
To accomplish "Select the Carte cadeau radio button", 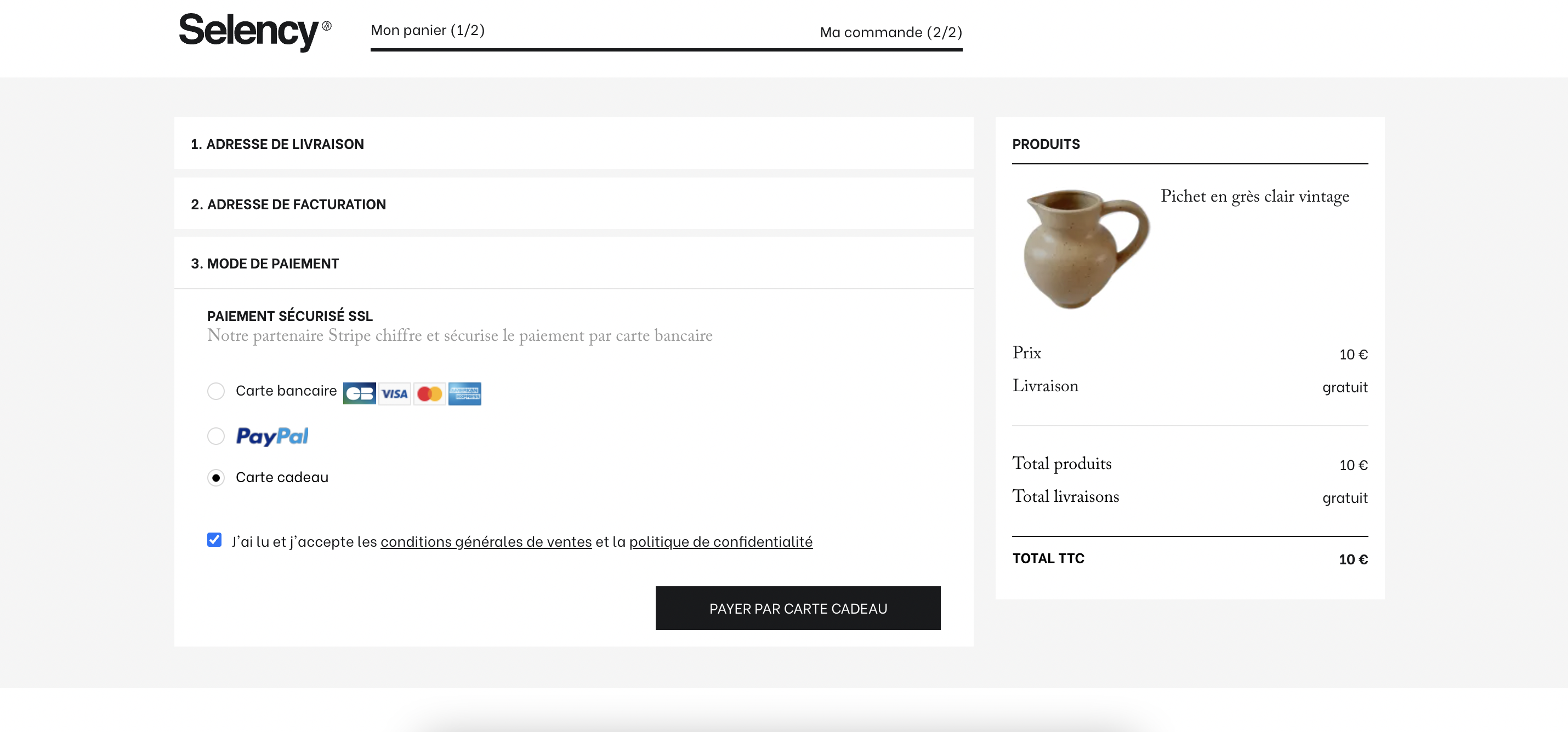I will click(216, 478).
